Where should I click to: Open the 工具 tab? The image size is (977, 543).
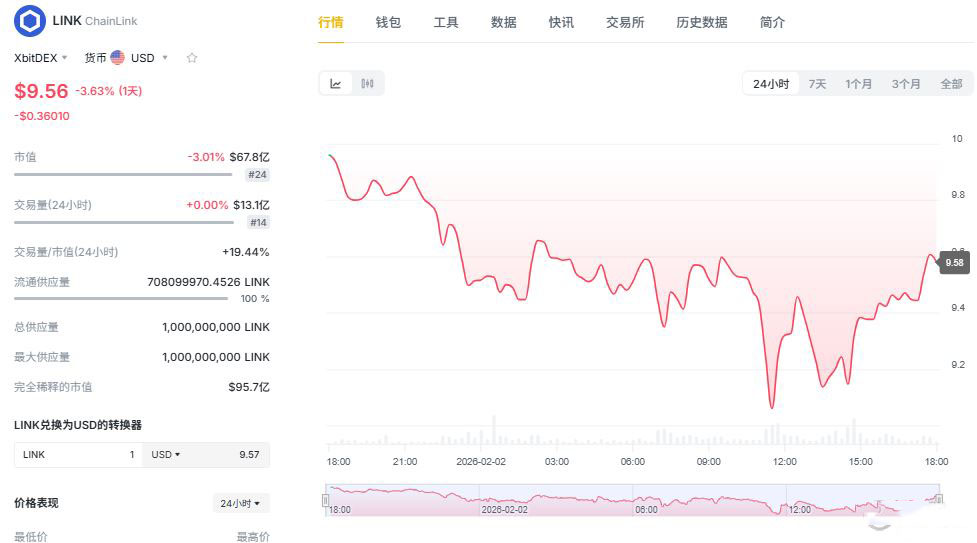(446, 22)
